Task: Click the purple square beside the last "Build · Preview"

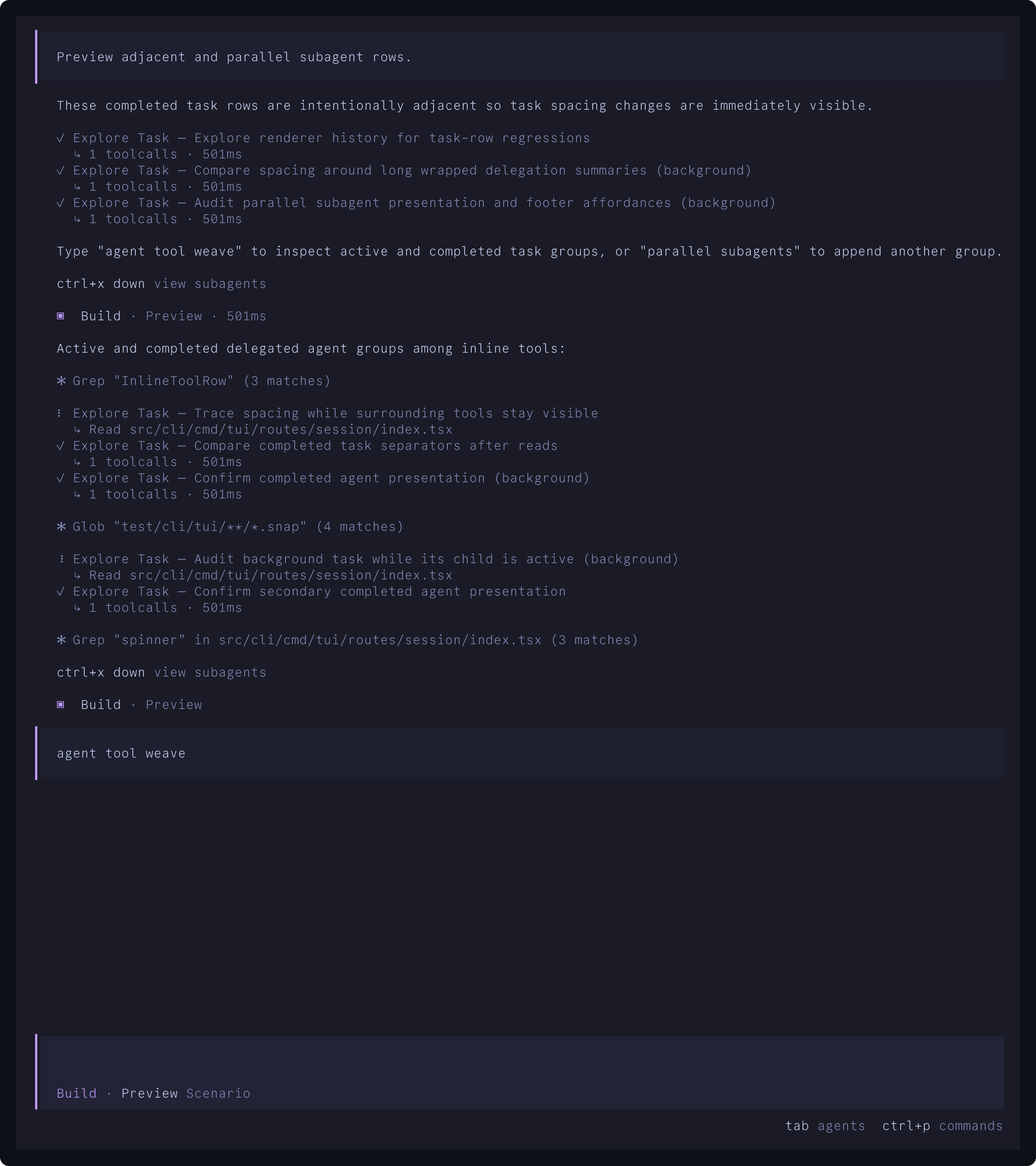Action: 60,704
